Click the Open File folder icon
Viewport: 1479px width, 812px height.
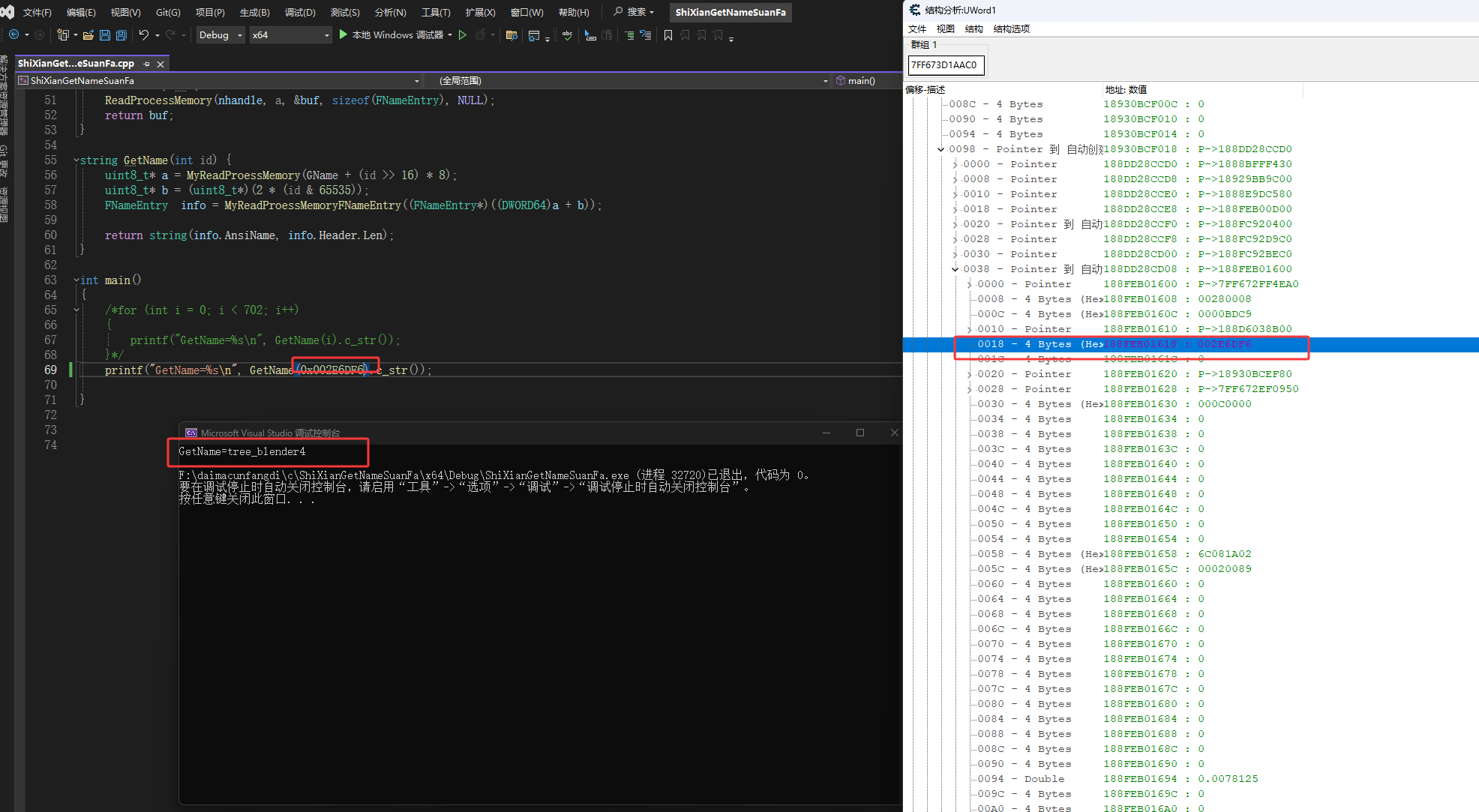[x=88, y=35]
